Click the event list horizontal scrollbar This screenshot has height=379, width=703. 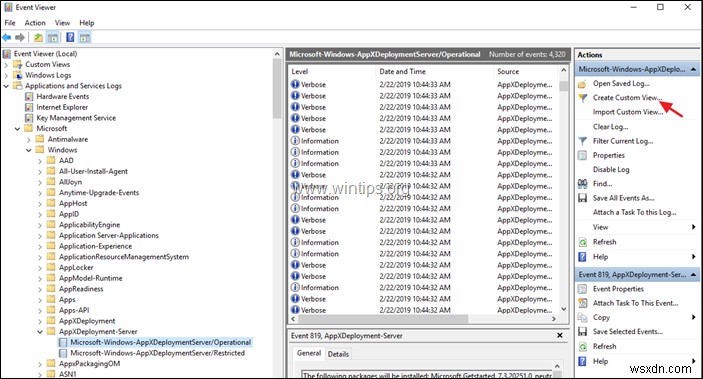383,319
